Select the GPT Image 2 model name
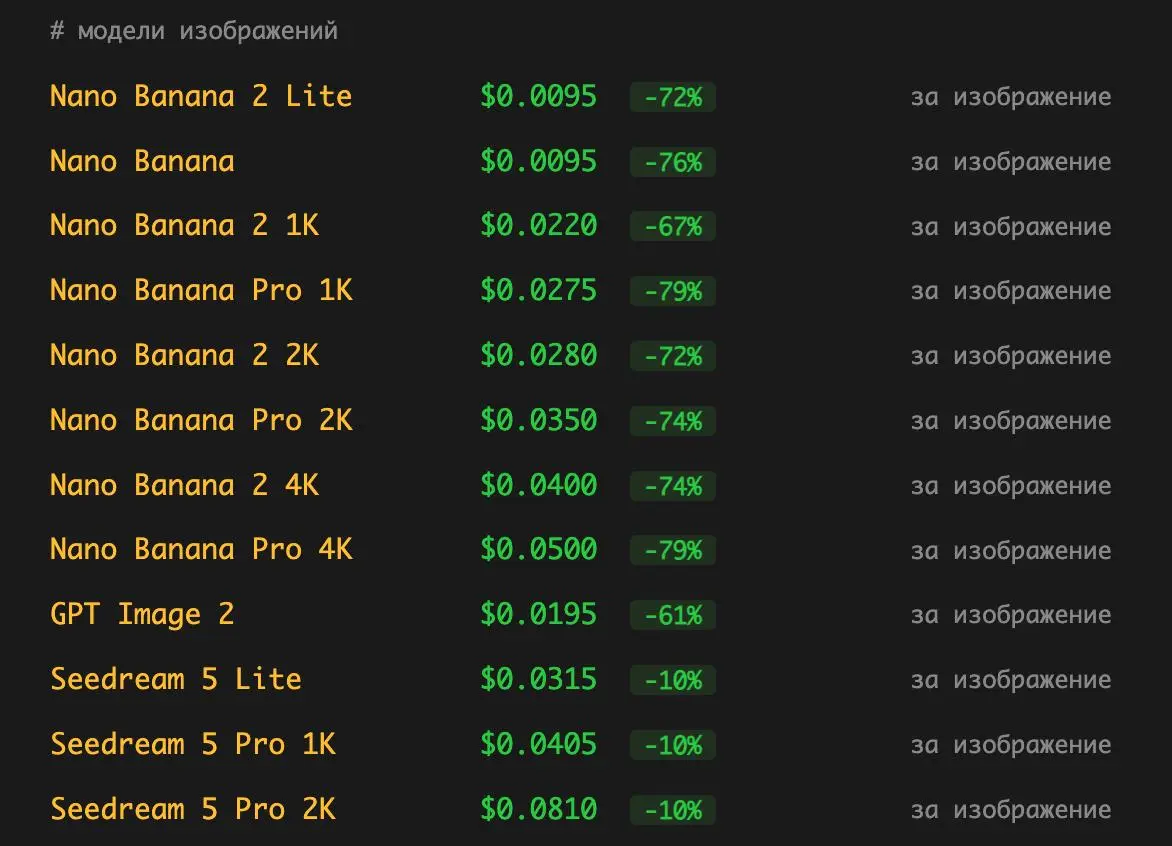Screen dimensions: 1172x846 (142, 615)
